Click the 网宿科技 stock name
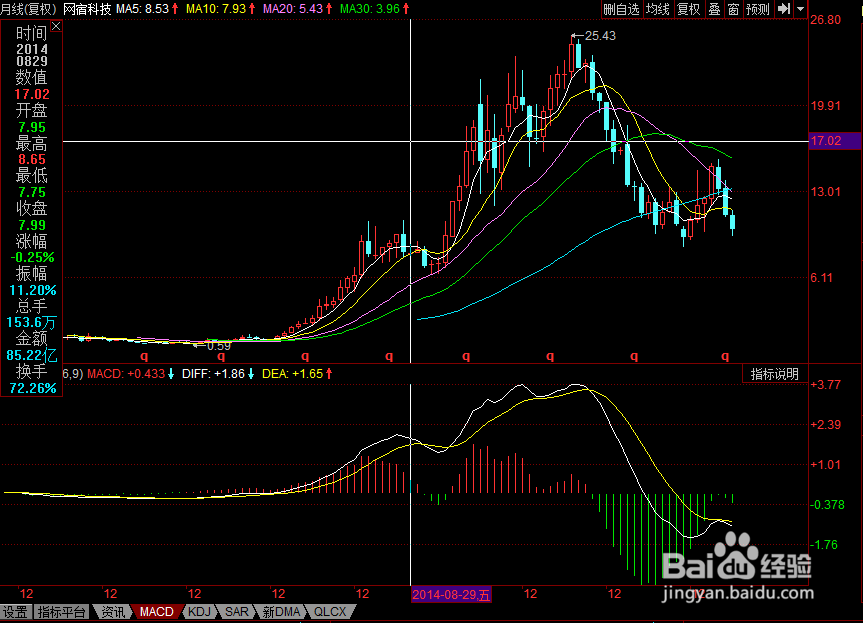The width and height of the screenshot is (863, 623). pos(87,8)
